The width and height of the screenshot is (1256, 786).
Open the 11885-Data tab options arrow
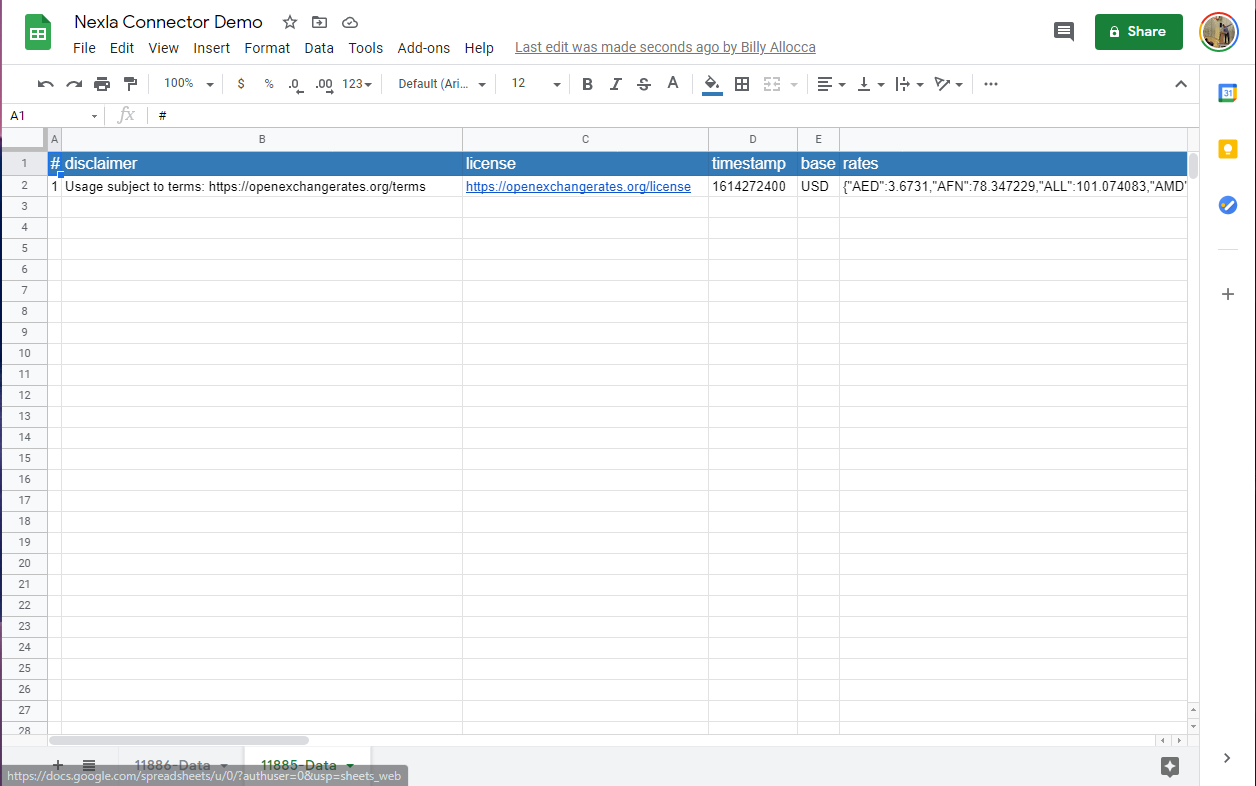350,766
